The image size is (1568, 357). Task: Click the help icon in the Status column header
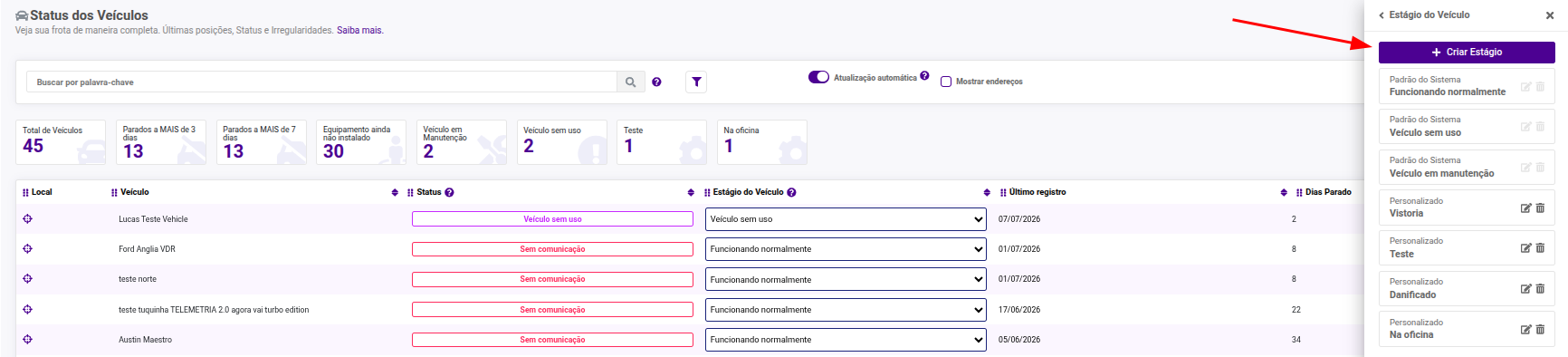pos(449,192)
